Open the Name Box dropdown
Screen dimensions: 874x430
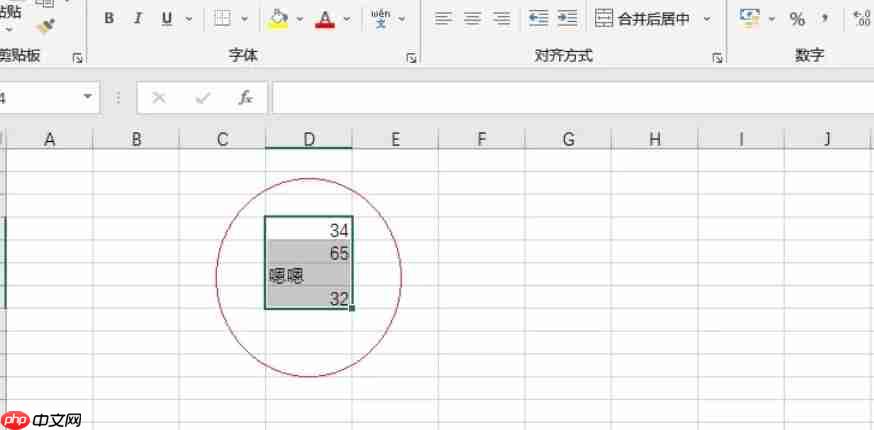coord(88,96)
